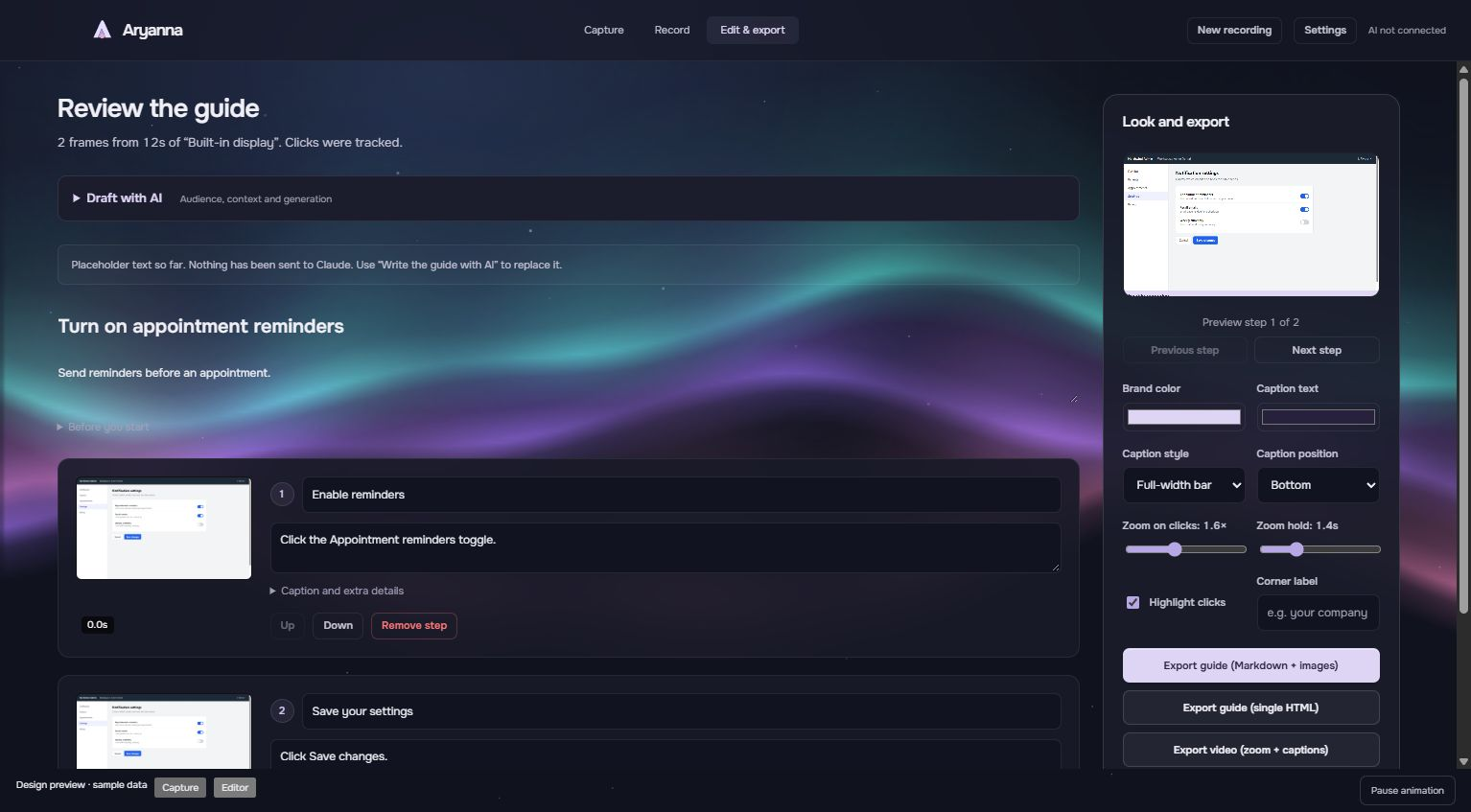
Task: Open the Caption position dropdown
Action: click(x=1319, y=485)
